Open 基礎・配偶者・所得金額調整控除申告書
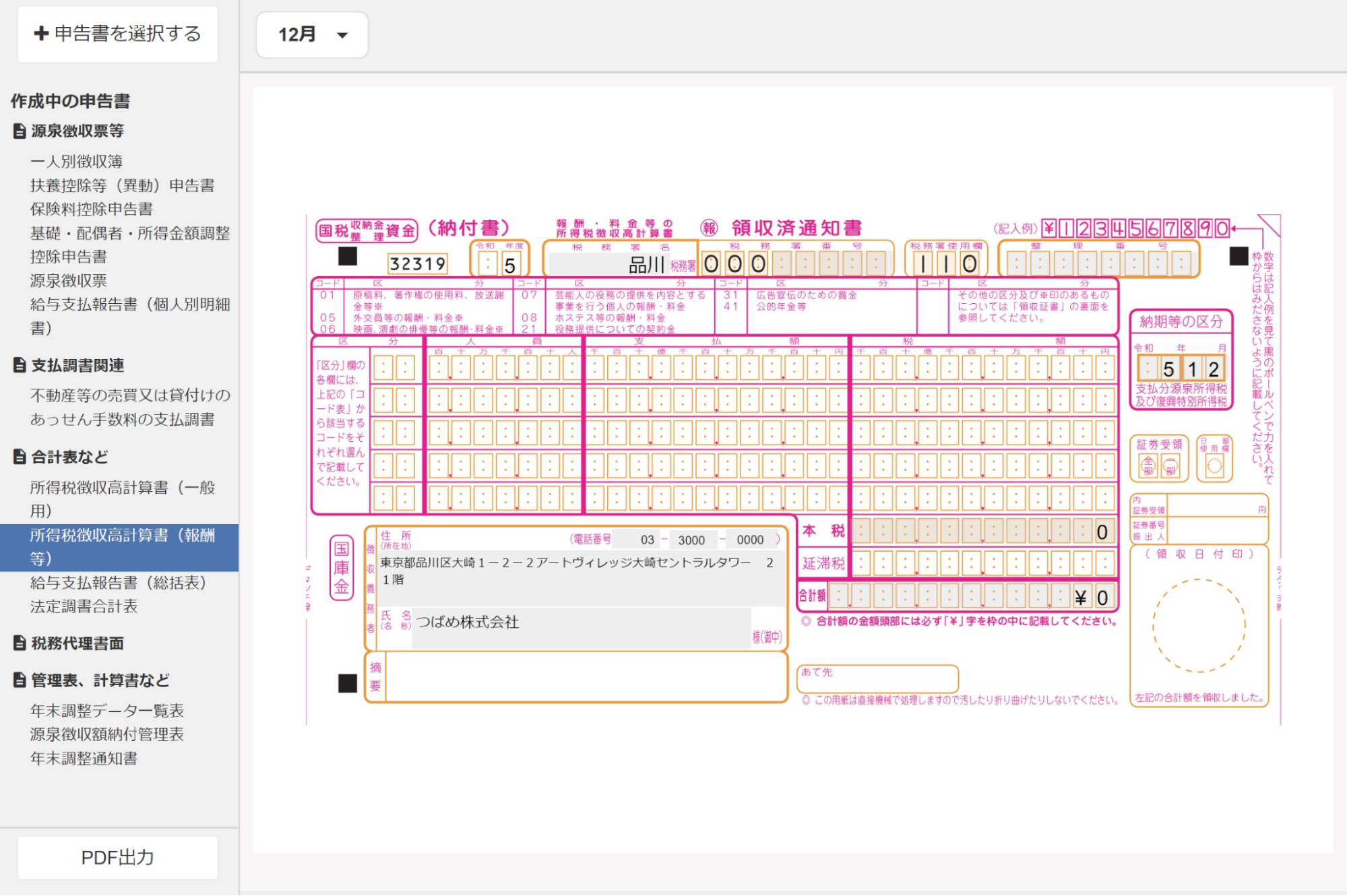The width and height of the screenshot is (1347, 896). [x=130, y=245]
